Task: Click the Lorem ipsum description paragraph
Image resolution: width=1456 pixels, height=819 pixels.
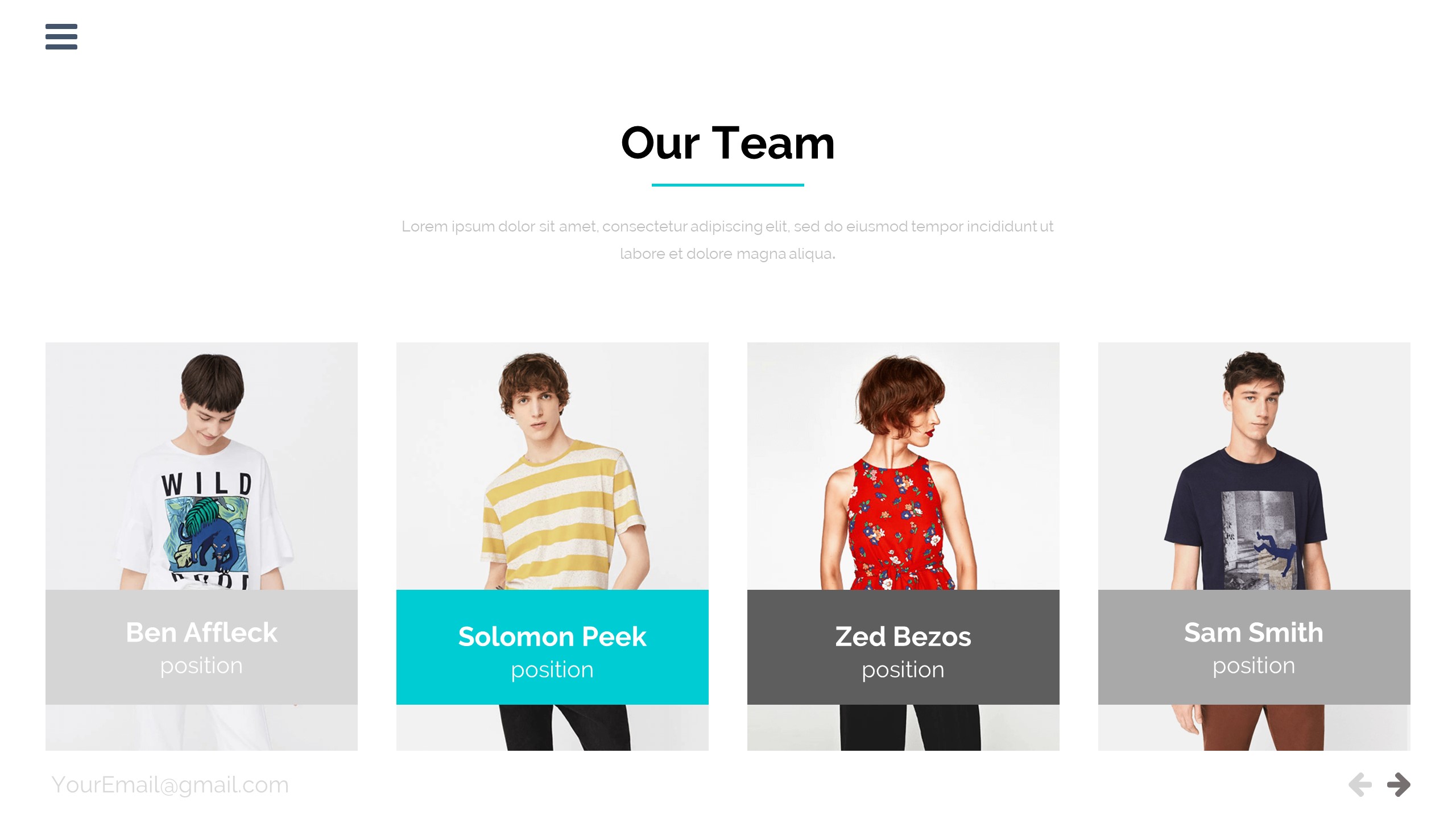Action: (x=728, y=240)
